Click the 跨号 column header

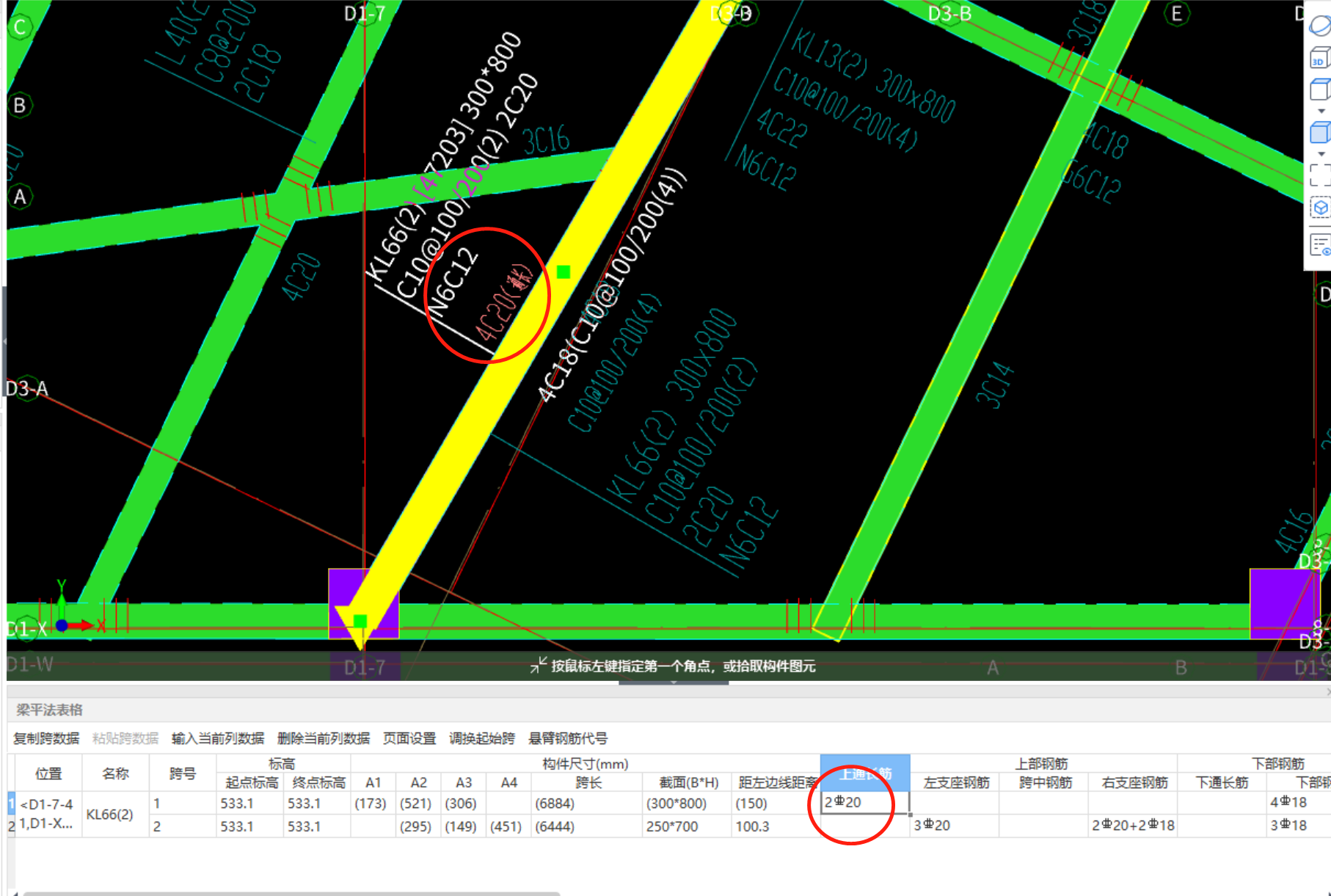coord(182,773)
